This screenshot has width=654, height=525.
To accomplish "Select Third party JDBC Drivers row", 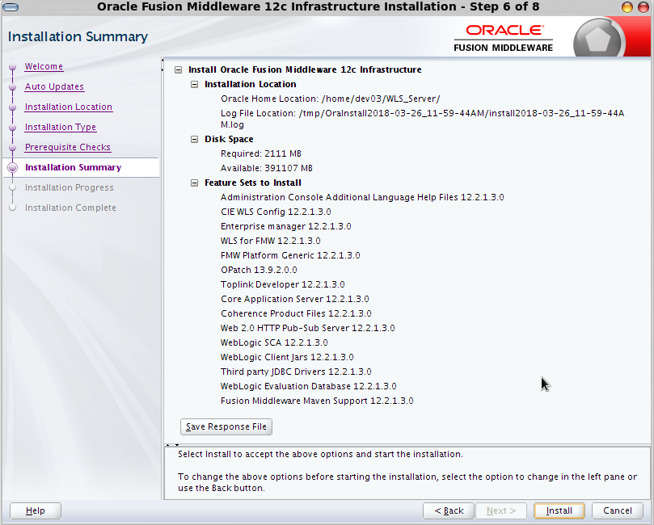I will coord(296,372).
